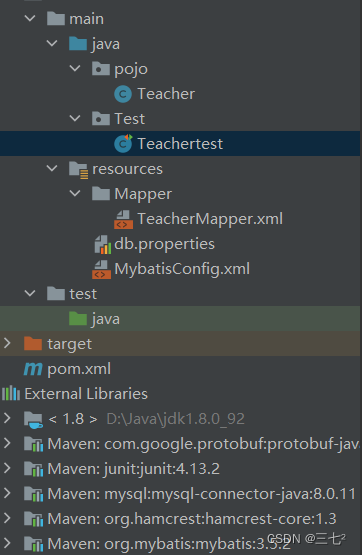Click the green test java folder icon
This screenshot has height=555, width=362.
(x=78, y=319)
